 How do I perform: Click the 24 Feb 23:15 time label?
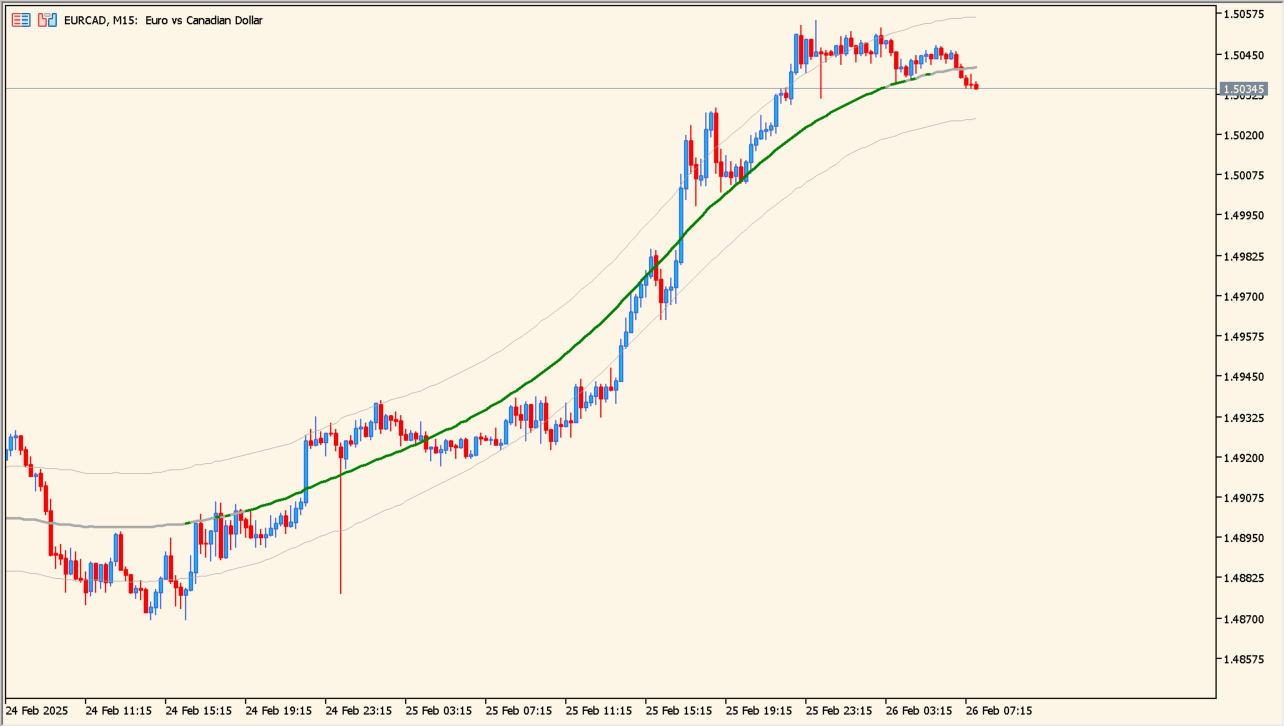pyautogui.click(x=358, y=711)
